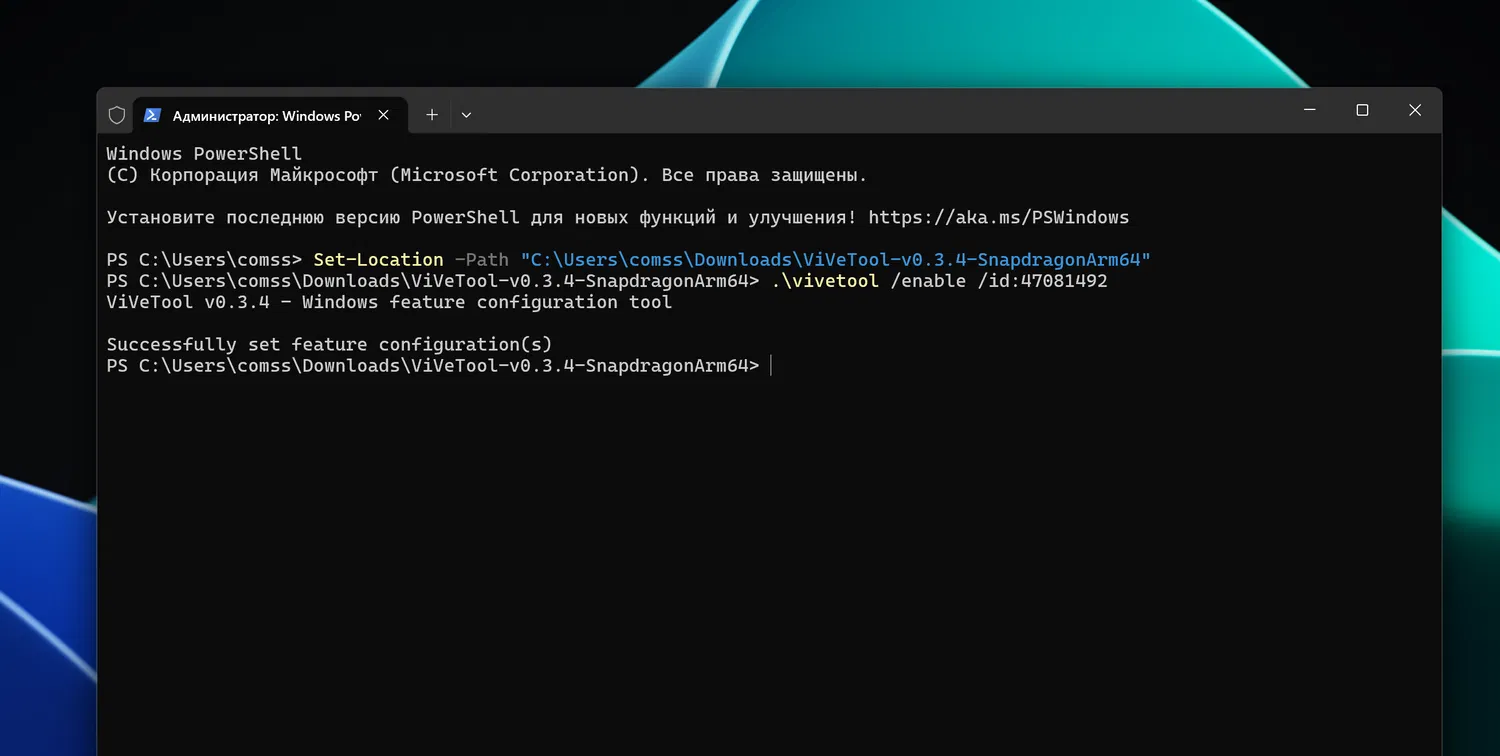Click the .\vivetool command text
This screenshot has height=756, width=1500.
tap(824, 281)
